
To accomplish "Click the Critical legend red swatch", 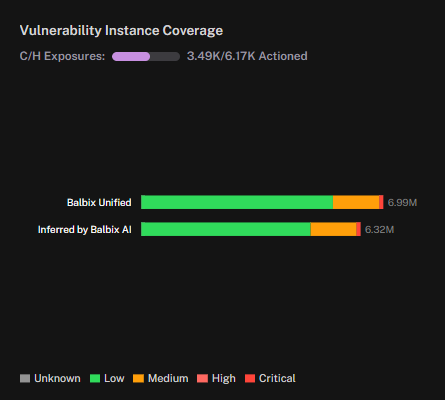I will click(250, 378).
